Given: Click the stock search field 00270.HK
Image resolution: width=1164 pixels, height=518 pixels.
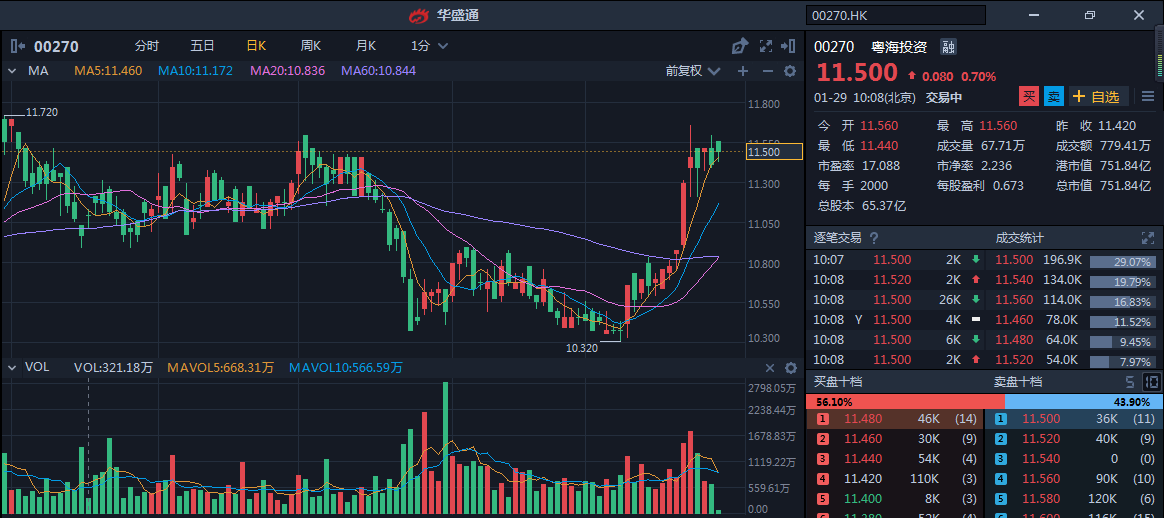Looking at the screenshot, I should tap(895, 15).
